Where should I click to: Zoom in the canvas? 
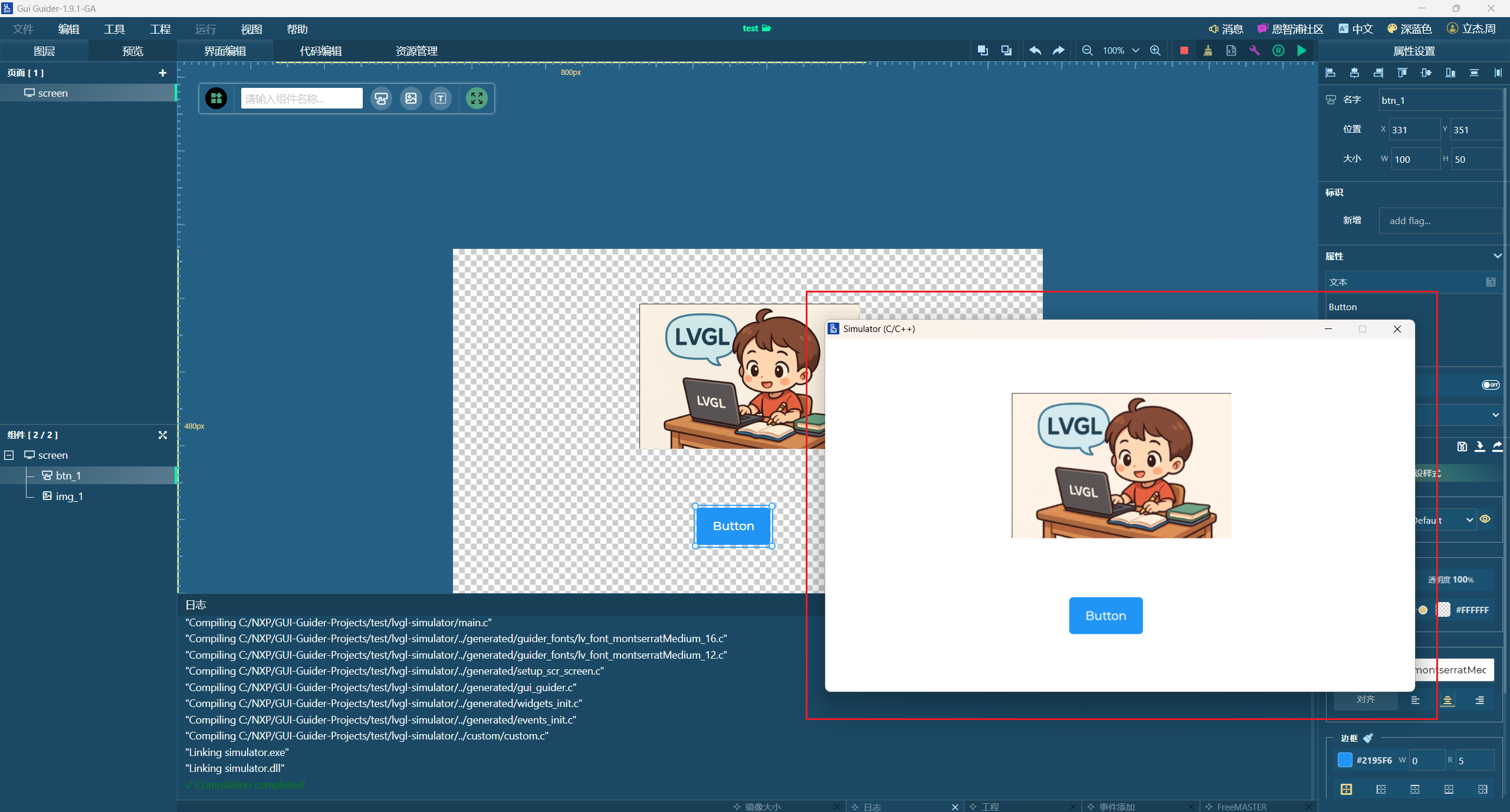click(x=1156, y=51)
